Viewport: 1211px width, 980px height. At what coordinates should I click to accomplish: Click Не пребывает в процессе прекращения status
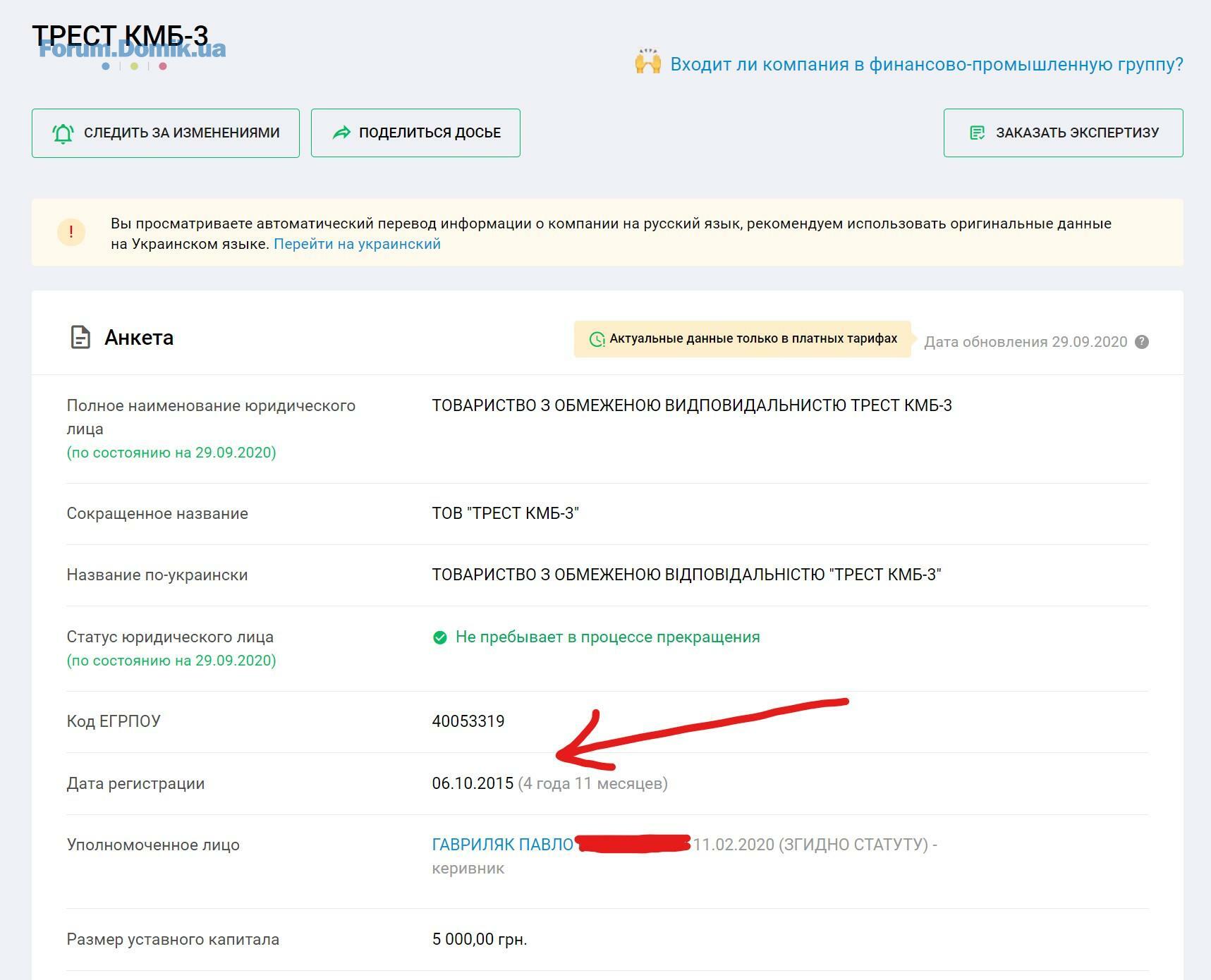click(x=607, y=637)
